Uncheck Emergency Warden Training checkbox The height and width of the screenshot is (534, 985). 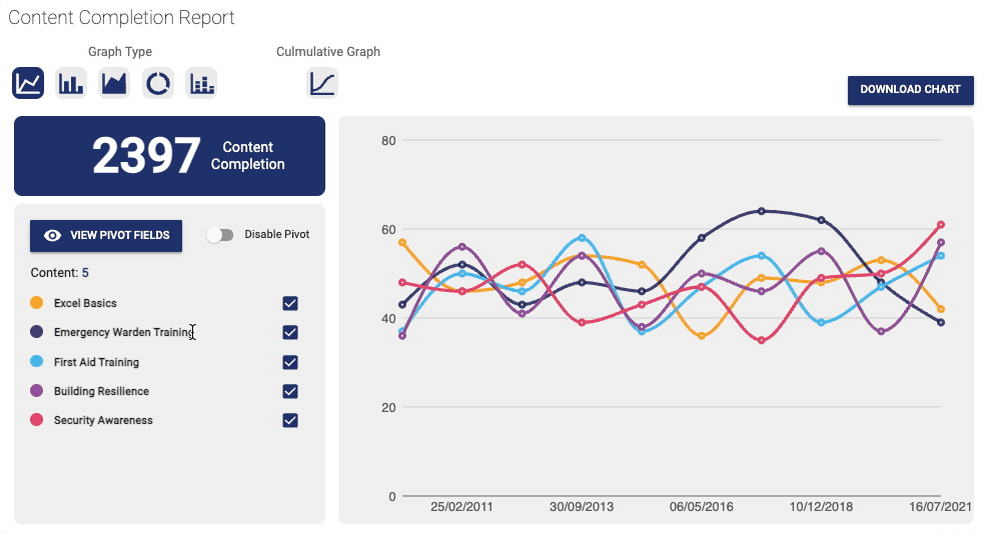click(290, 332)
